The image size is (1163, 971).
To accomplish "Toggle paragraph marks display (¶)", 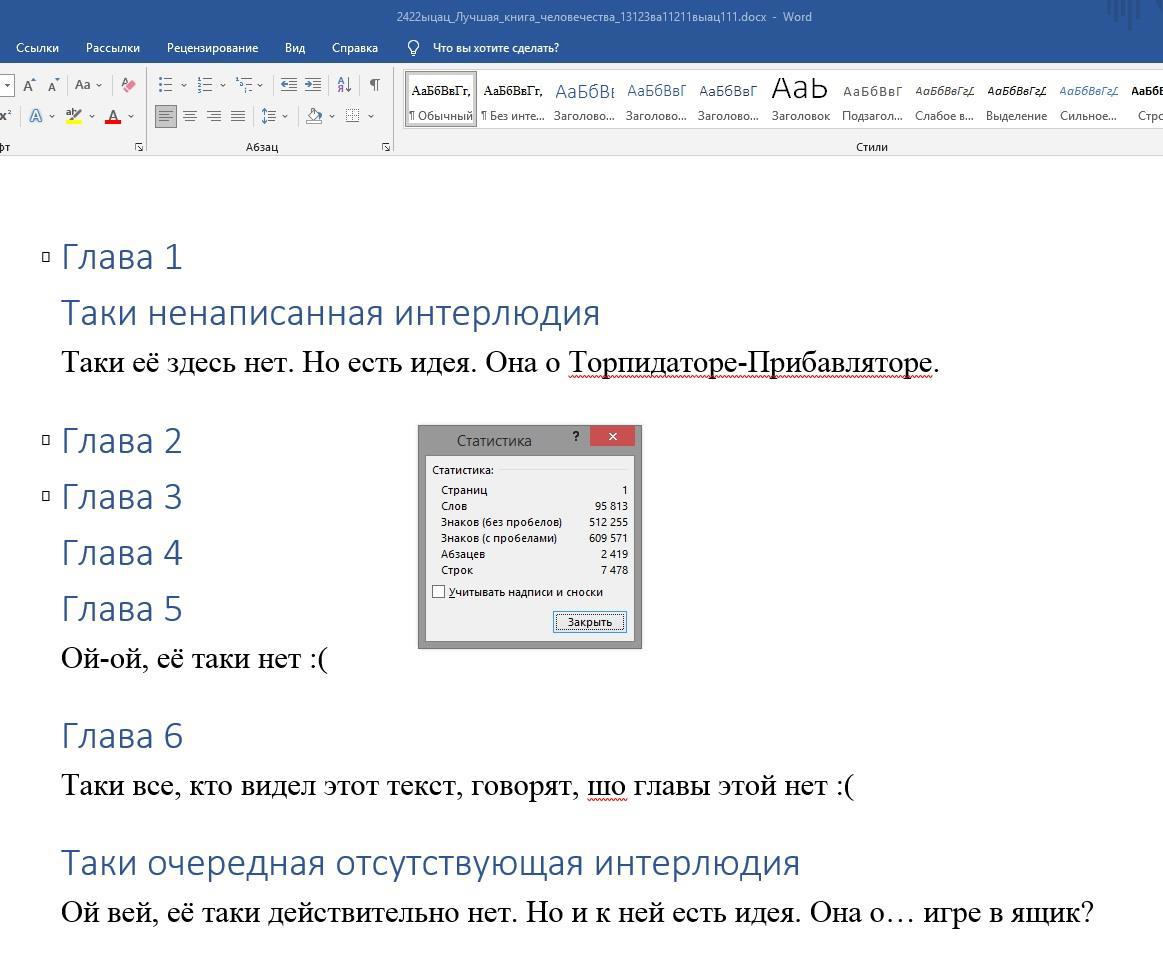I will [x=374, y=85].
